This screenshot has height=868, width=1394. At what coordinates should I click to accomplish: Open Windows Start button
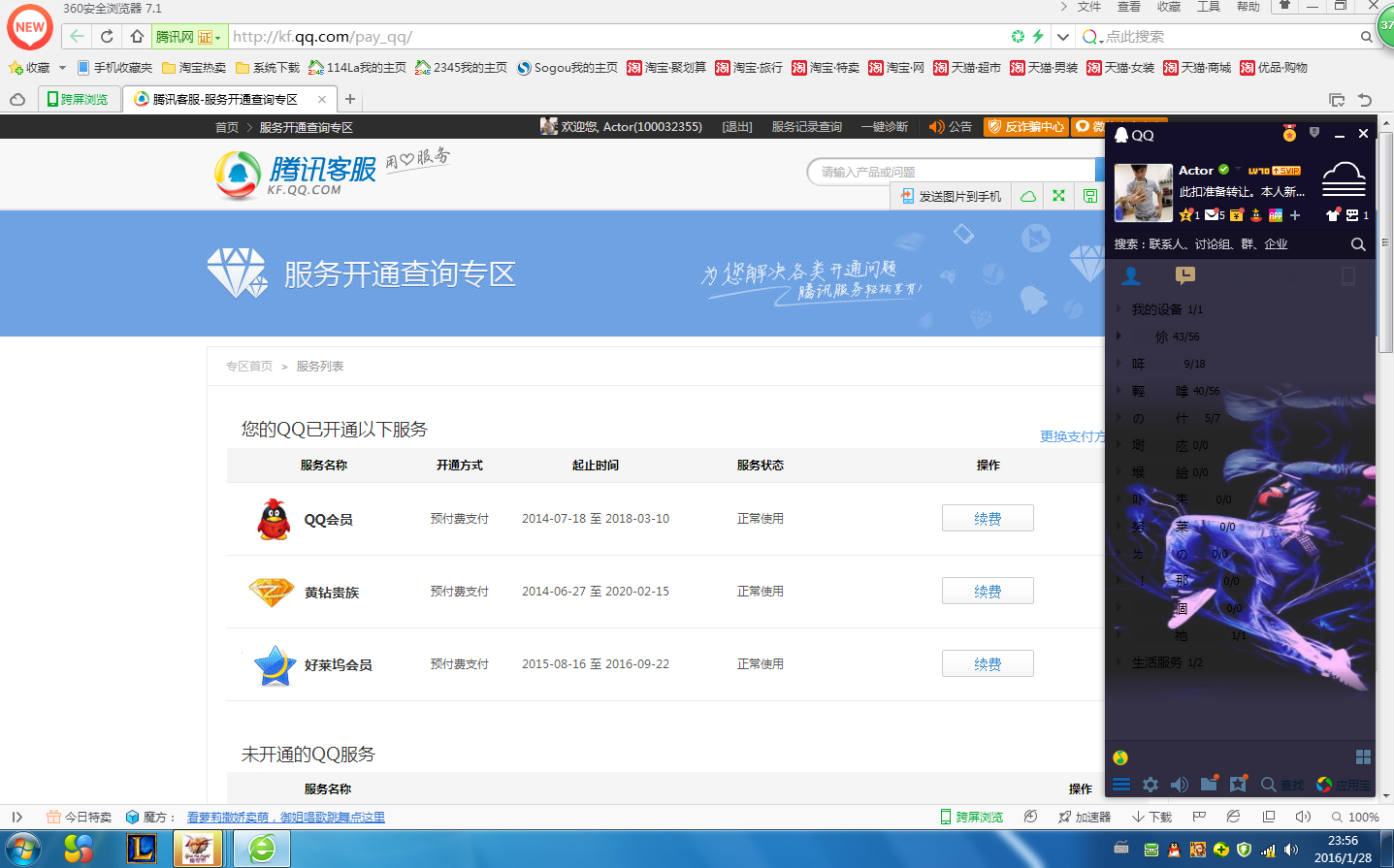tap(22, 849)
